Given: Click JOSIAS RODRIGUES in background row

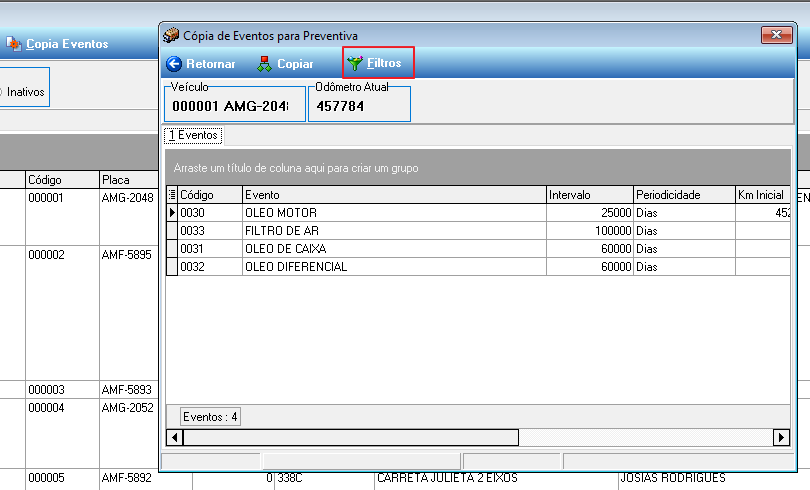Looking at the screenshot, I should (x=673, y=478).
